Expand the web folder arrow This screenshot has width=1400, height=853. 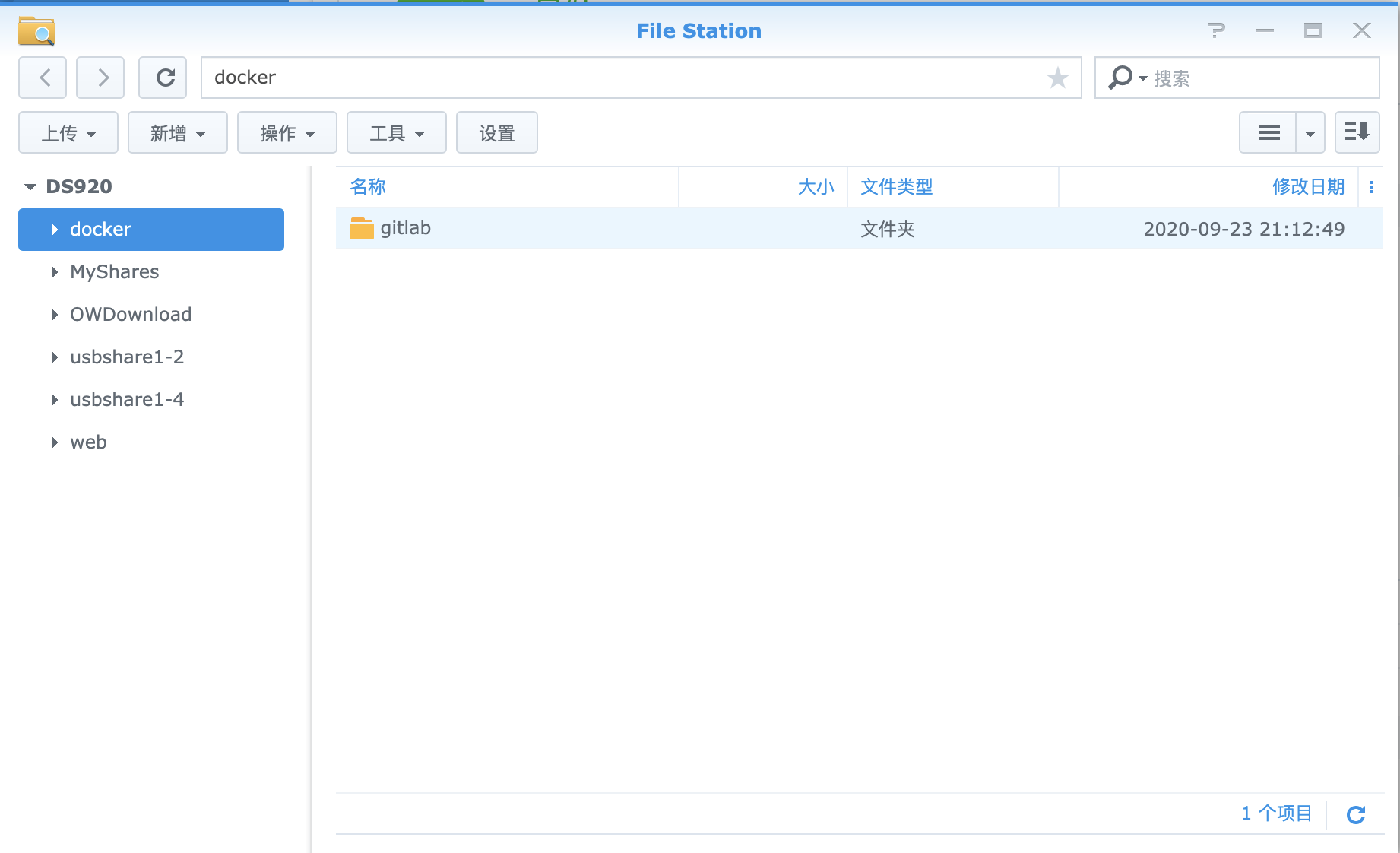coord(54,442)
